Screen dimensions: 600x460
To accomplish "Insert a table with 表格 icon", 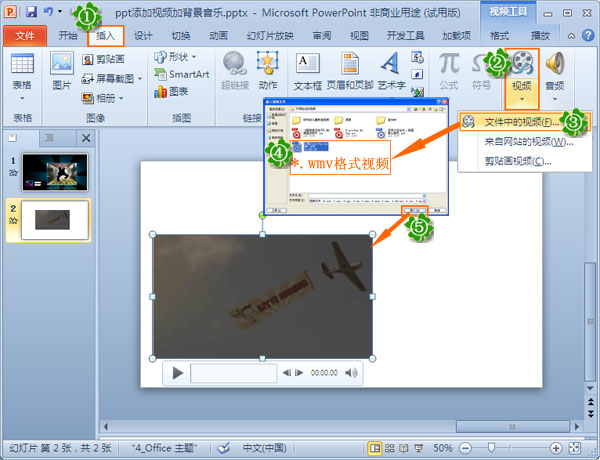I will coord(22,77).
